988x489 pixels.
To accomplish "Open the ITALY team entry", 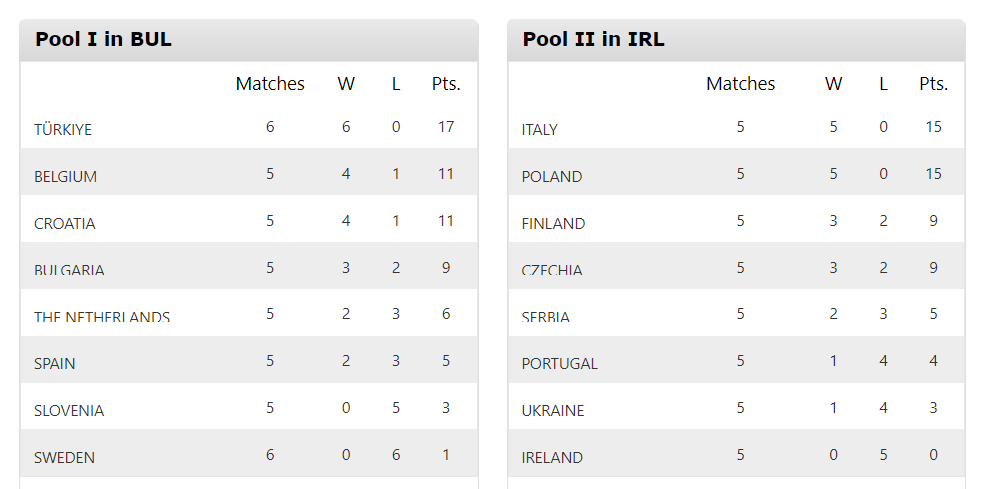I will click(539, 130).
